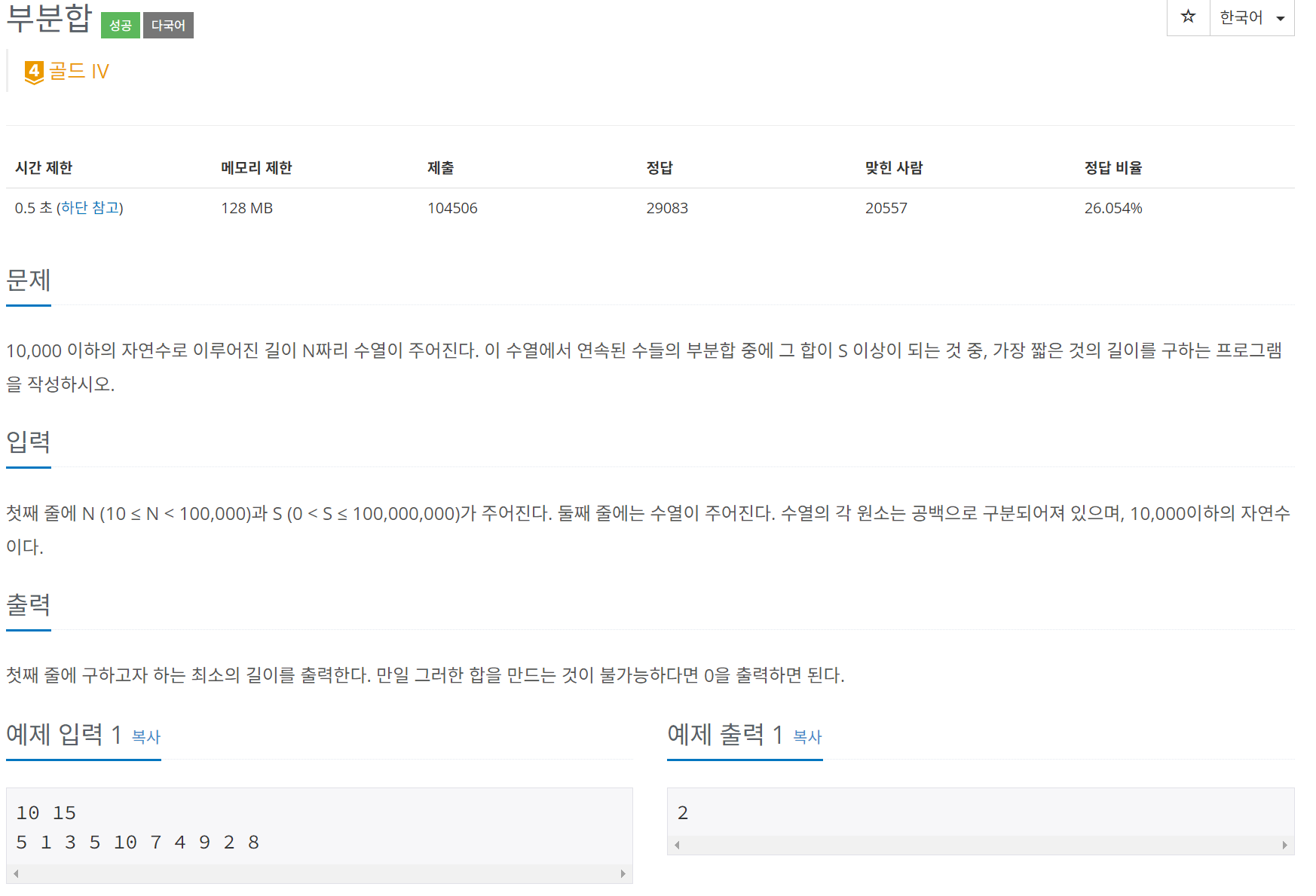Screen dimensions: 1316x896
Task: Click the 메모리 제한 column header
Action: point(256,168)
